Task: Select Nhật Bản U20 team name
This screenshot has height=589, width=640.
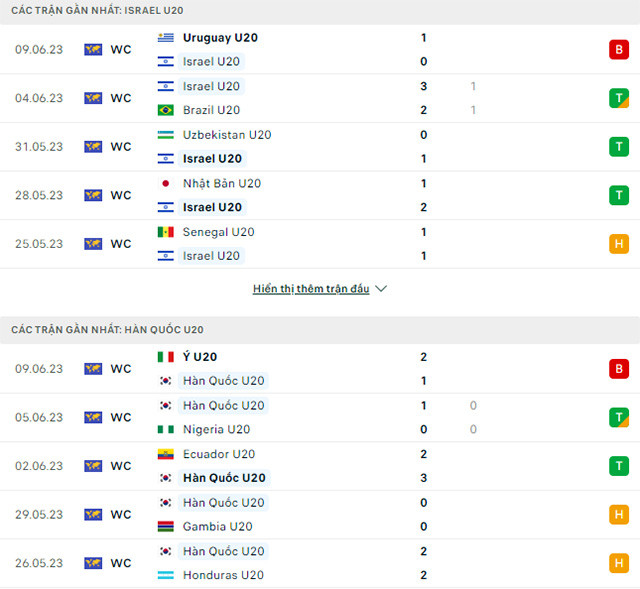Action: click(222, 184)
